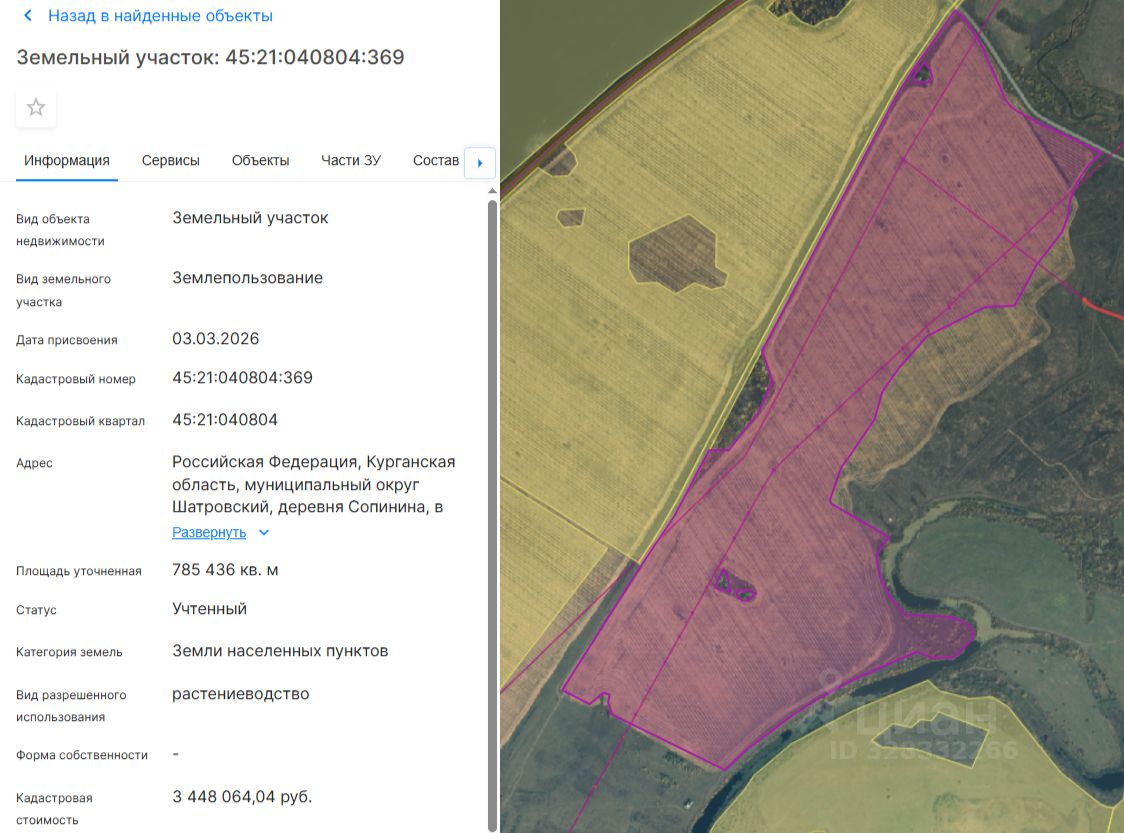Click the heading 'Земельный участок: 45:21:040804:369'

coord(210,57)
